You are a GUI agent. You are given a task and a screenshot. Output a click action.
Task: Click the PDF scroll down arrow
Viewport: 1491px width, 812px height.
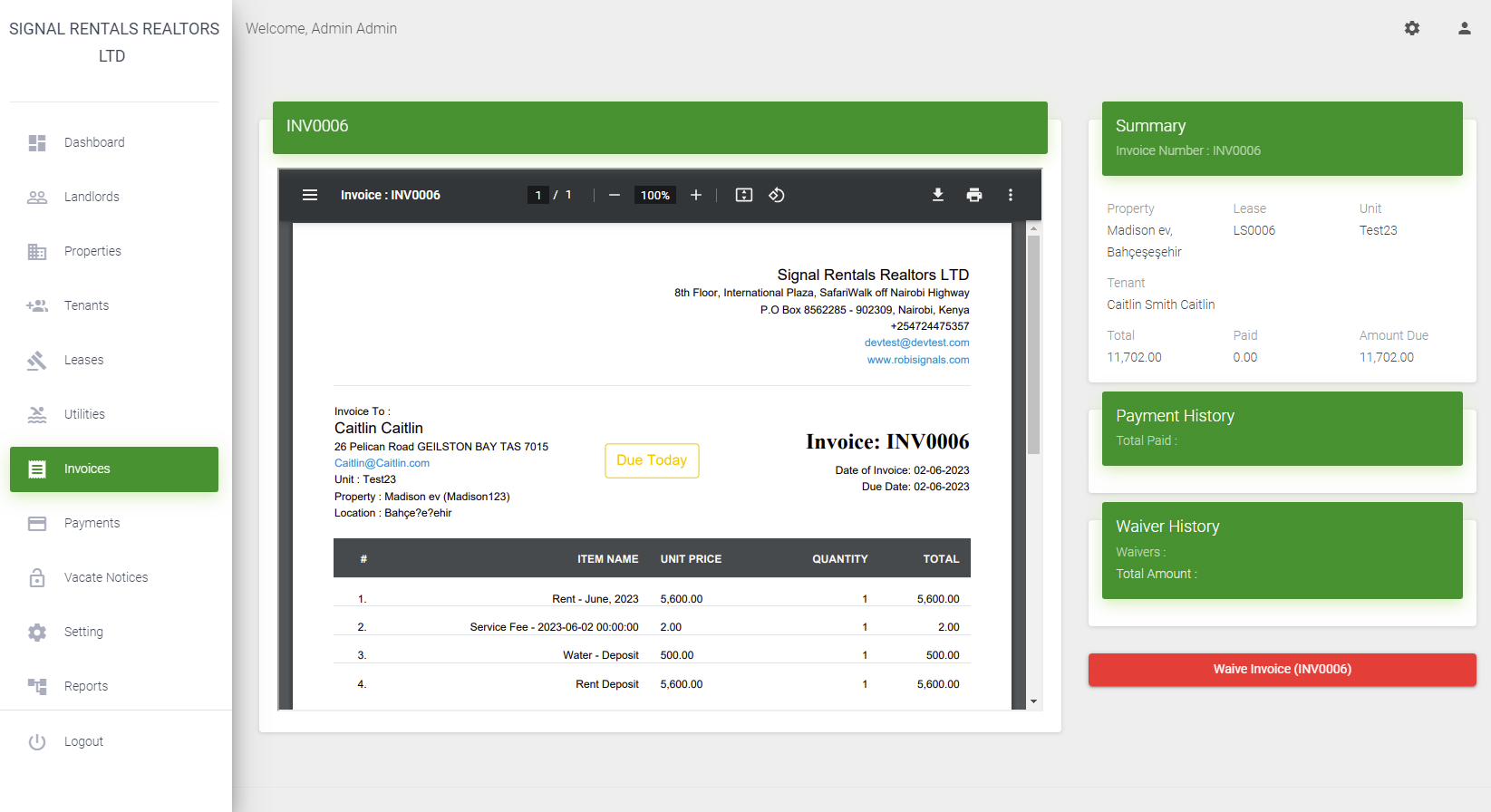click(x=1033, y=701)
